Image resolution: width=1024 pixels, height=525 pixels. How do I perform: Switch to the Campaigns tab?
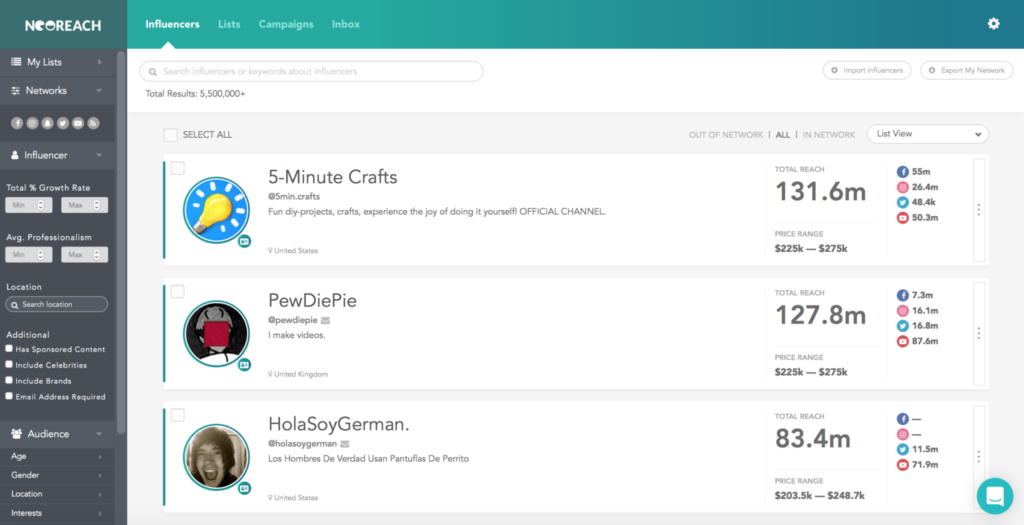click(x=285, y=24)
